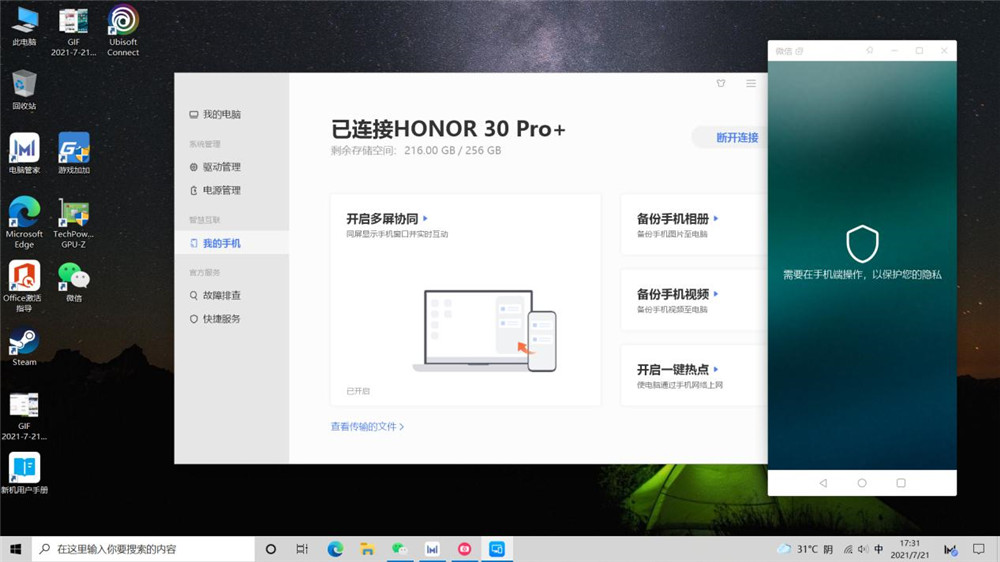1000x562 pixels.
Task: Tap the phone Back navigation button
Action: coord(823,483)
